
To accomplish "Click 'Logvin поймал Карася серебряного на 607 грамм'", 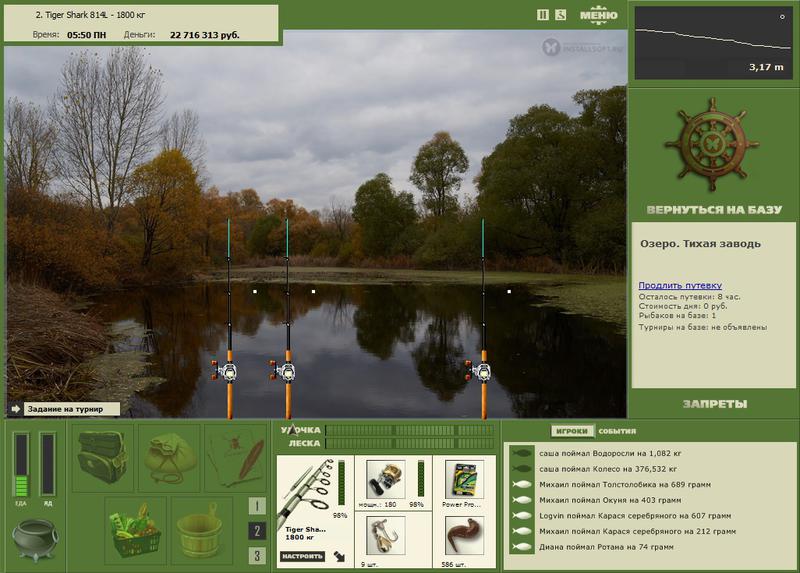I will tap(635, 516).
